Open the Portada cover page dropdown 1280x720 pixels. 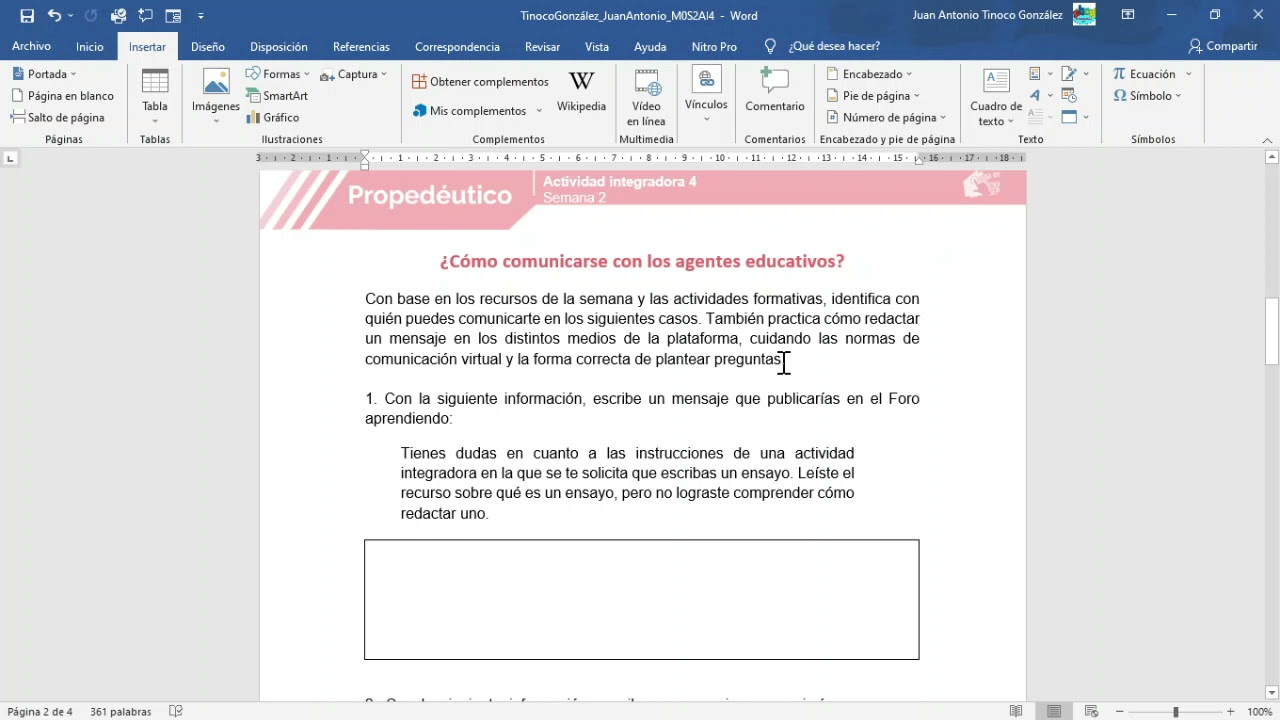click(45, 74)
